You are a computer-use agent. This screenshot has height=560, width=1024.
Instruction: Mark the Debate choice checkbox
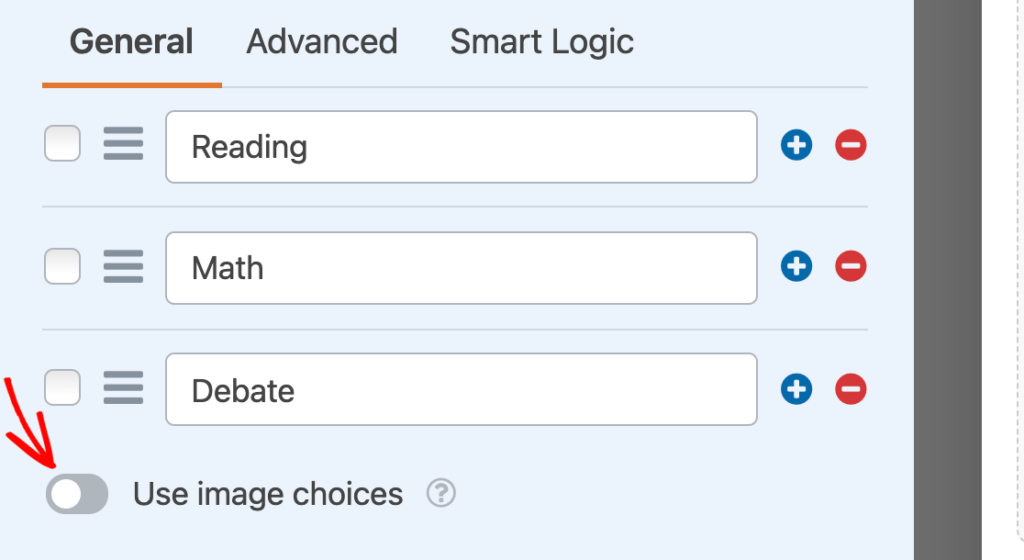[x=62, y=388]
